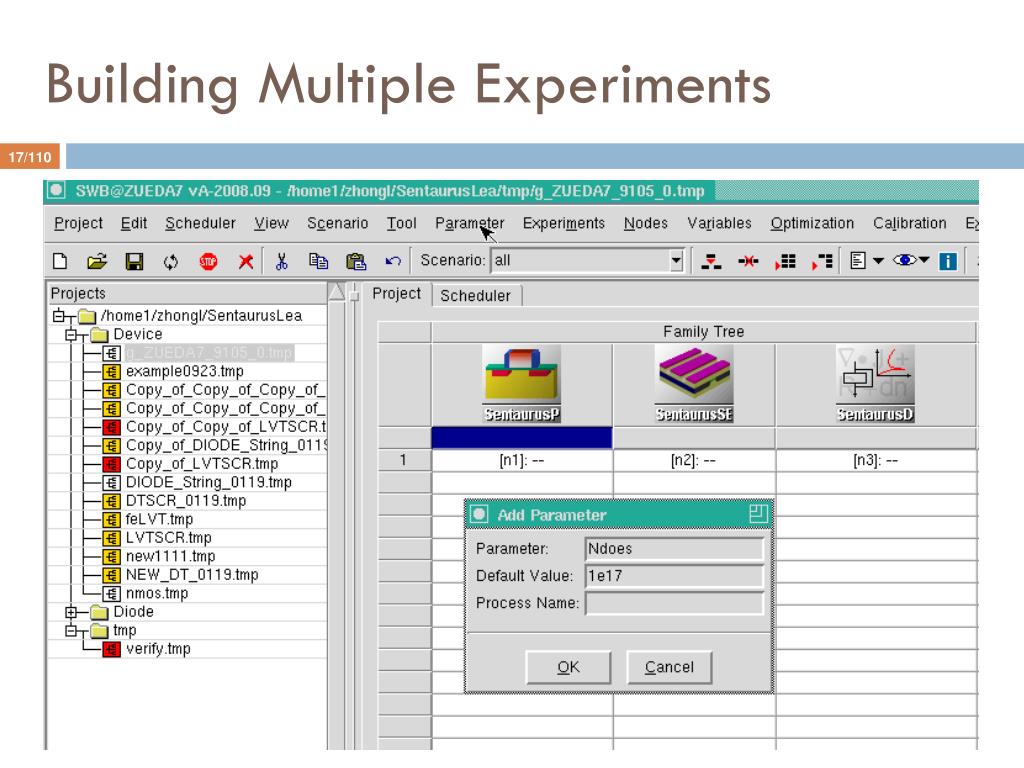Image resolution: width=1024 pixels, height=768 pixels.
Task: Click the blue info icon
Action: (948, 261)
